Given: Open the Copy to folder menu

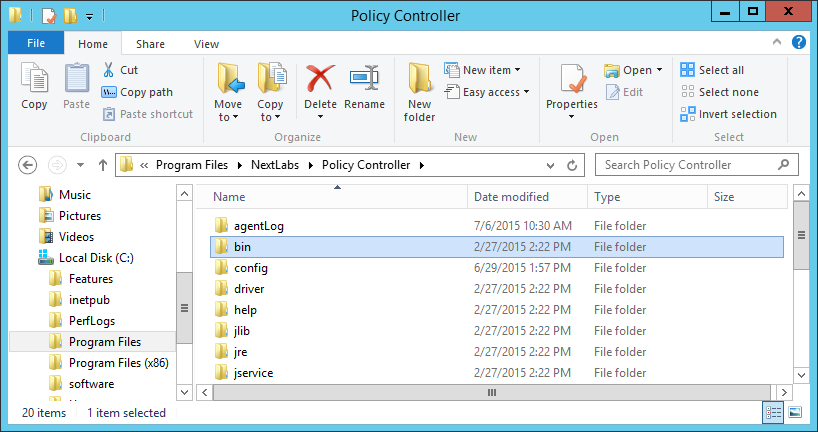Looking at the screenshot, I should pyautogui.click(x=271, y=92).
